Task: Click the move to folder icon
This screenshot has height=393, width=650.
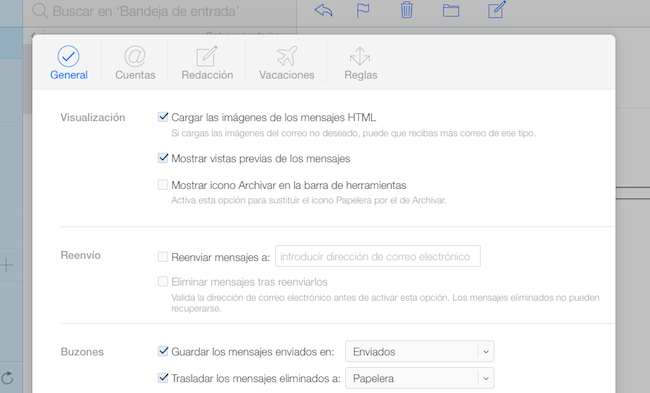Action: coord(451,10)
